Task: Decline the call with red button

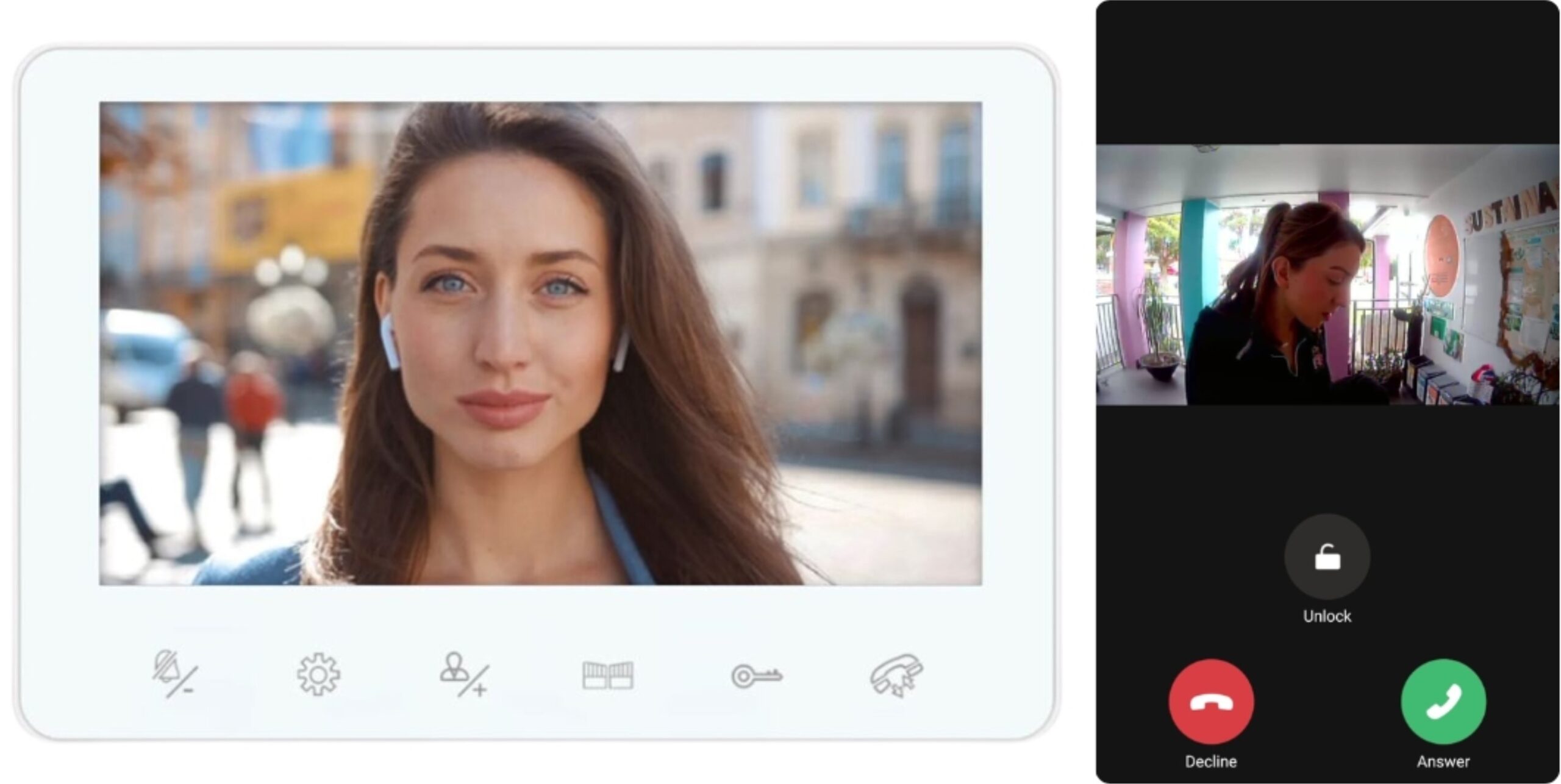Action: coord(1211,702)
